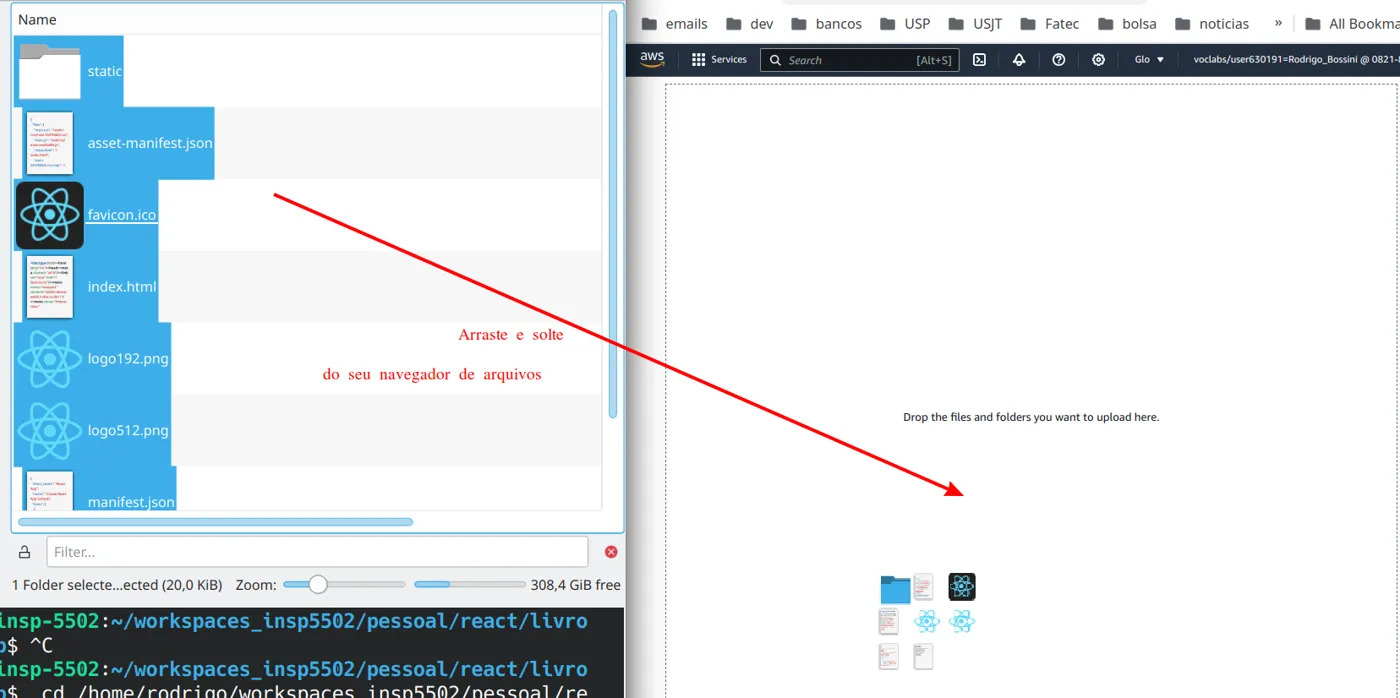The width and height of the screenshot is (1400, 698).
Task: Click the AWS Search box
Action: click(859, 60)
